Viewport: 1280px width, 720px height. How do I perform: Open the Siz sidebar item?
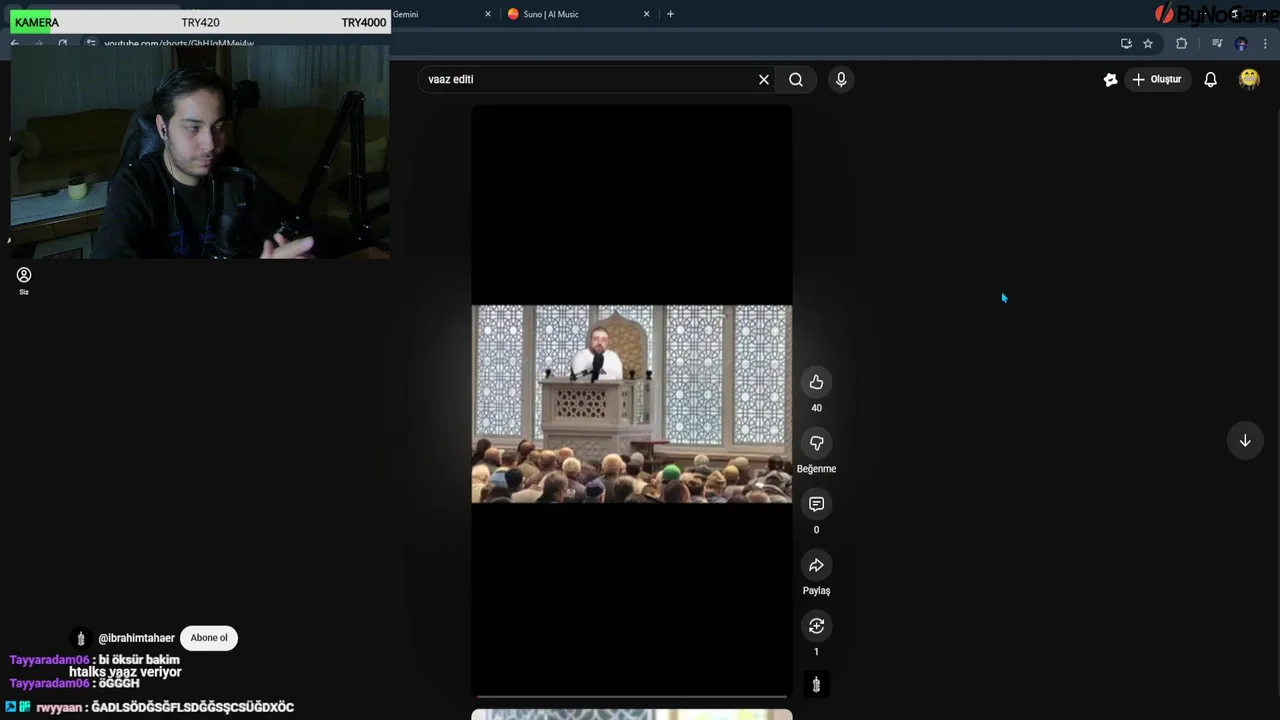click(24, 281)
